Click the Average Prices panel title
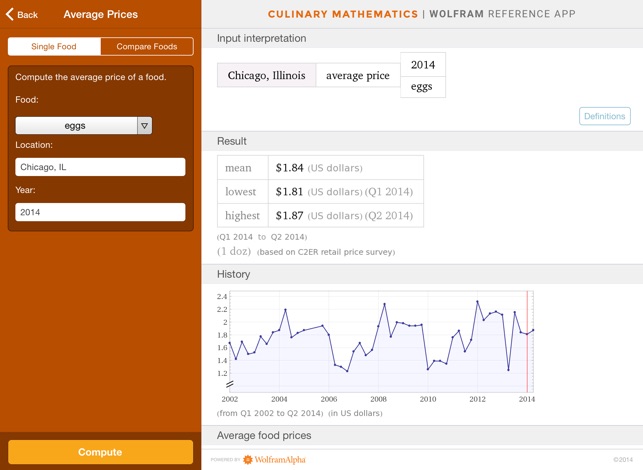Image resolution: width=643 pixels, height=470 pixels. click(x=100, y=14)
